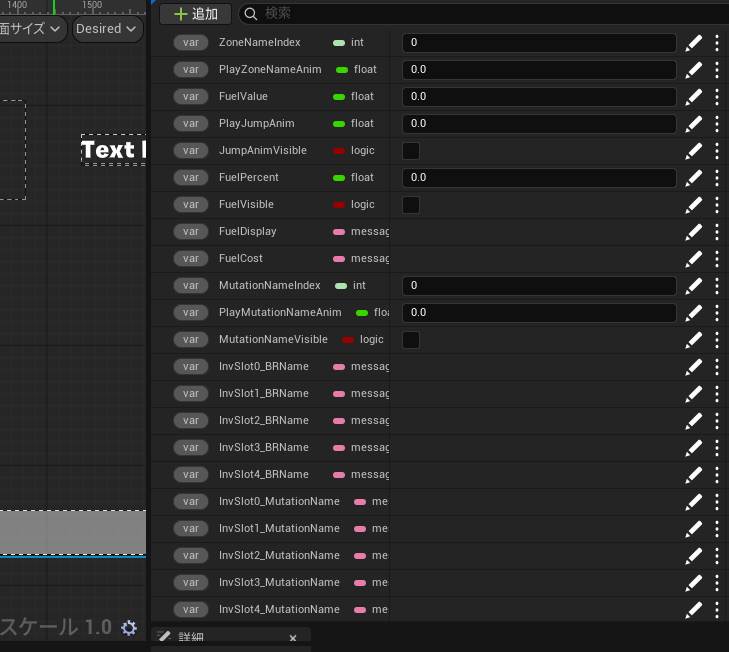The image size is (729, 652).
Task: Click the var badge for FuelPercent
Action: point(191,178)
